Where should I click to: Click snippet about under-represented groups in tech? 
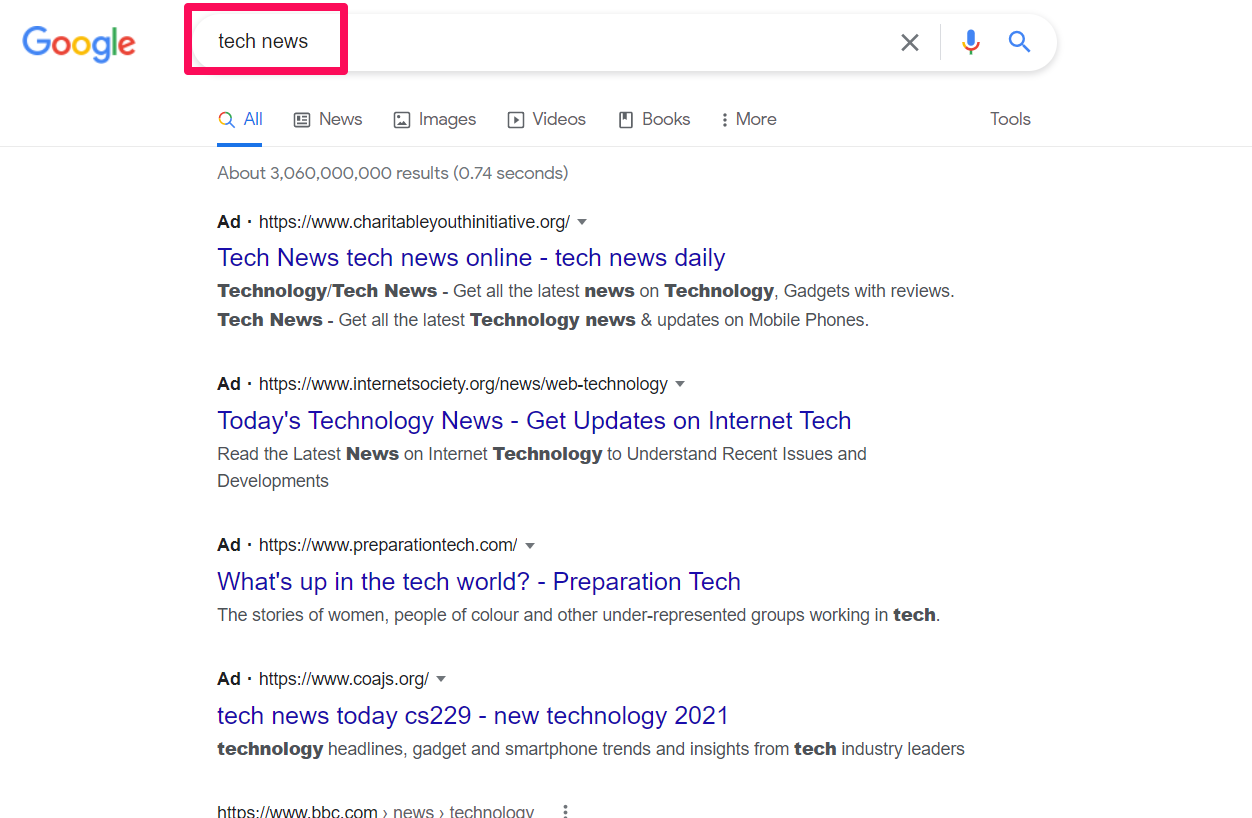coord(579,615)
